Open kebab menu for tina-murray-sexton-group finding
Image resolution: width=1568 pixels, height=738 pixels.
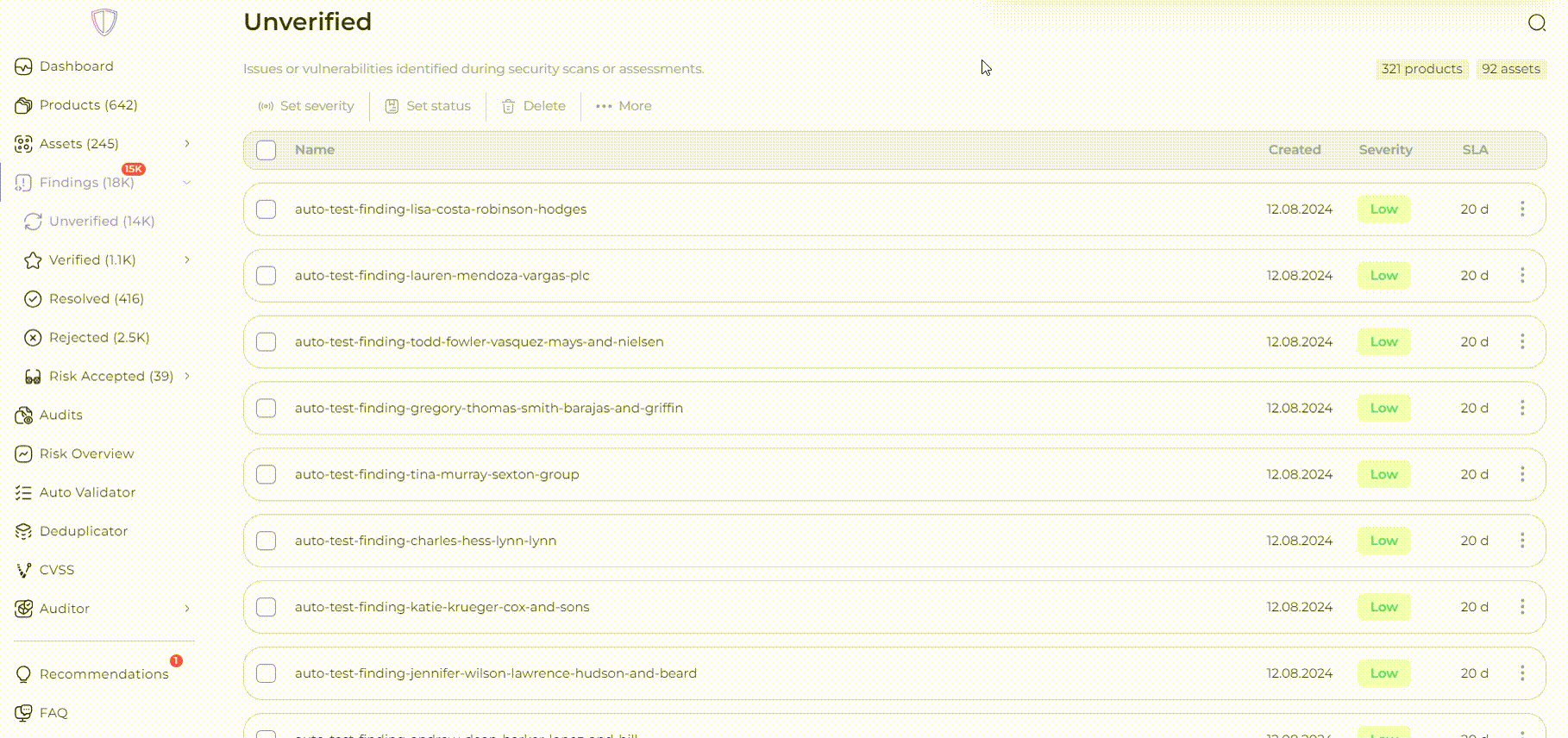coord(1522,474)
